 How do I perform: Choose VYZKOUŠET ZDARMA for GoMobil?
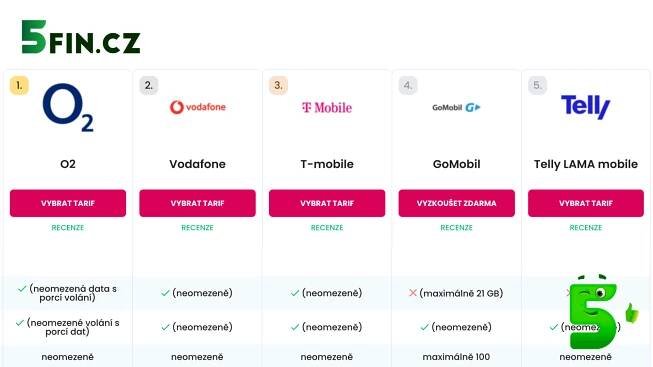456,203
